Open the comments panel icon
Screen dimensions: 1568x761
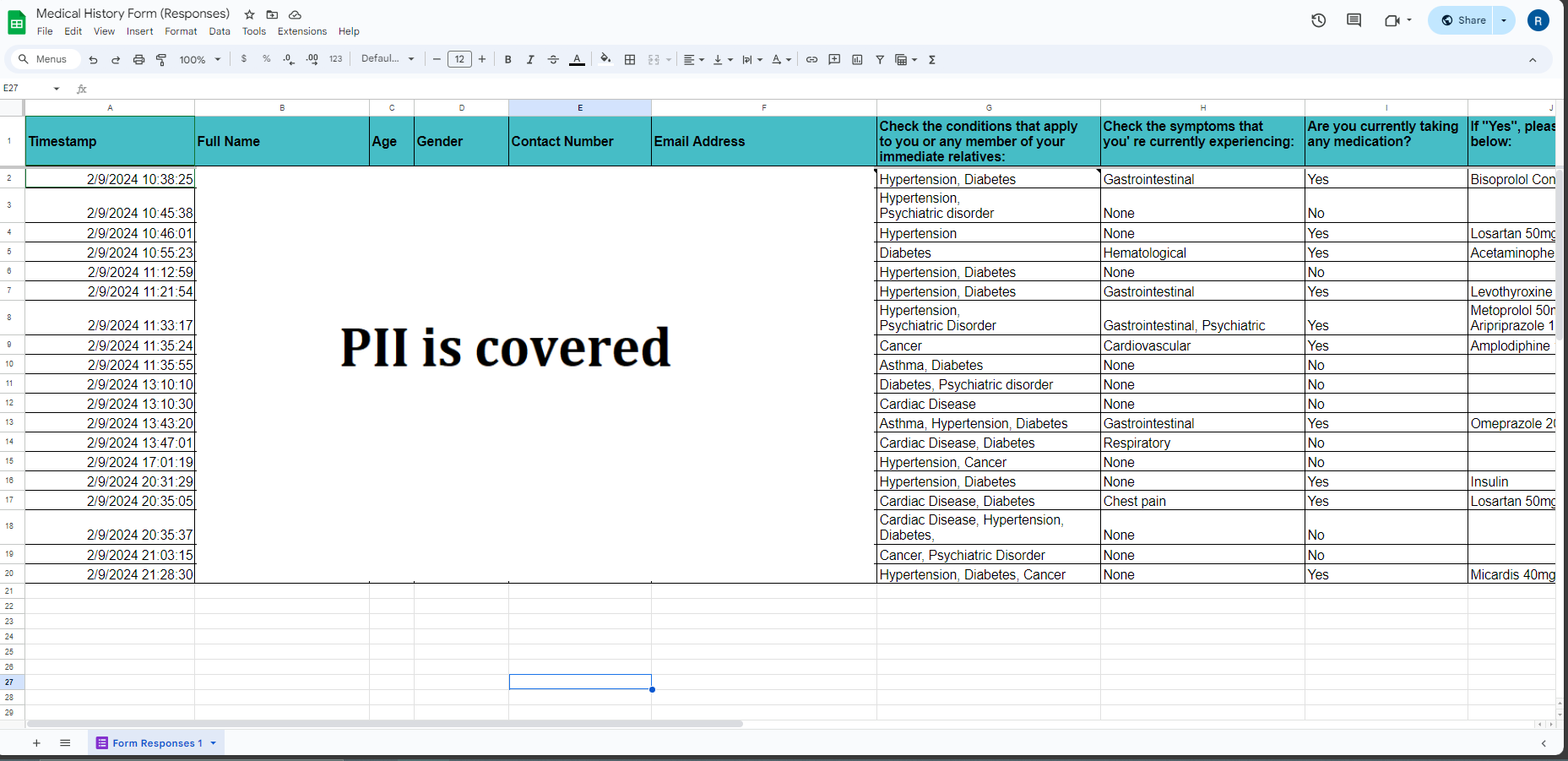[1354, 20]
